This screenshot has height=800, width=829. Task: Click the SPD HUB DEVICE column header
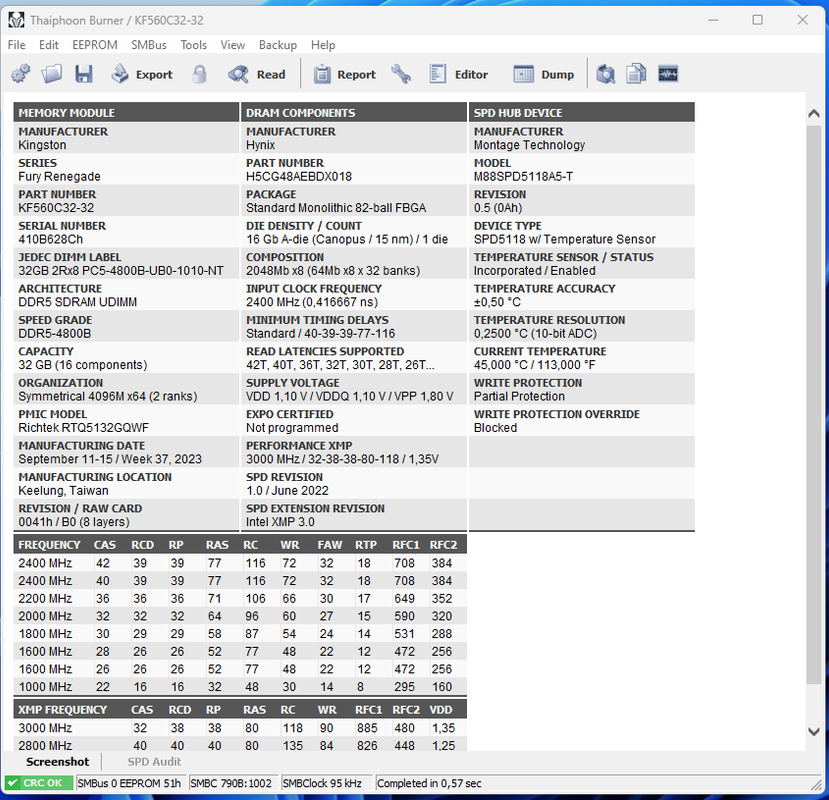pyautogui.click(x=582, y=113)
